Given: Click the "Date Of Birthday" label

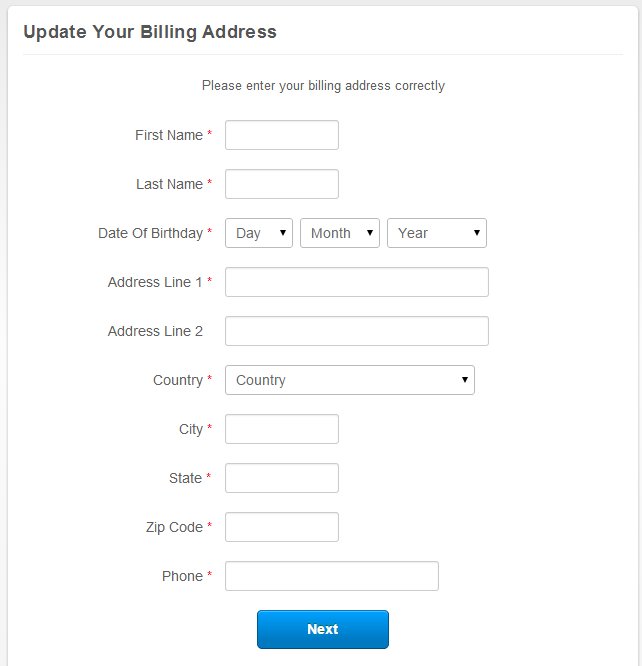Looking at the screenshot, I should (150, 233).
